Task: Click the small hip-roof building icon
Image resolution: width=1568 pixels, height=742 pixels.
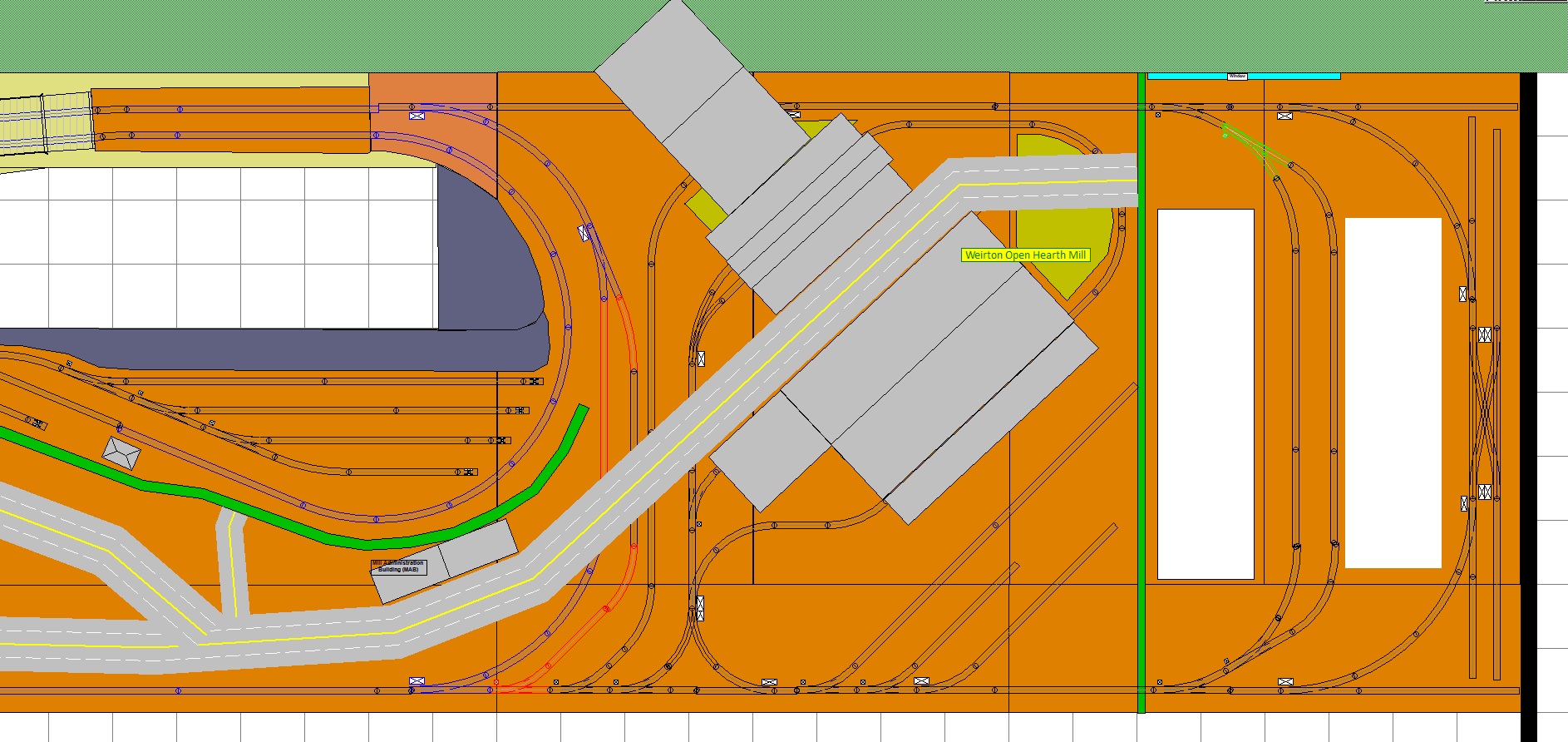Action: pyautogui.click(x=121, y=453)
